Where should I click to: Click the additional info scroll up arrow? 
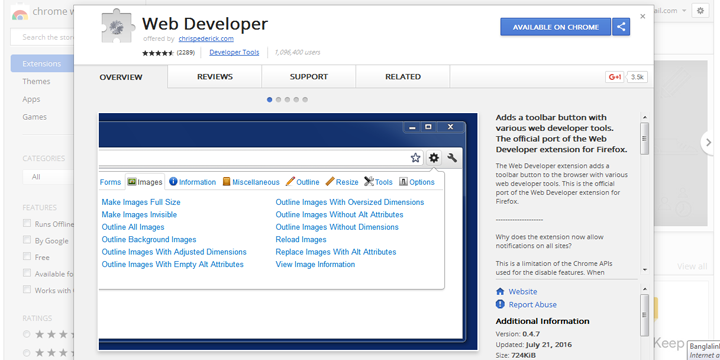tap(645, 288)
